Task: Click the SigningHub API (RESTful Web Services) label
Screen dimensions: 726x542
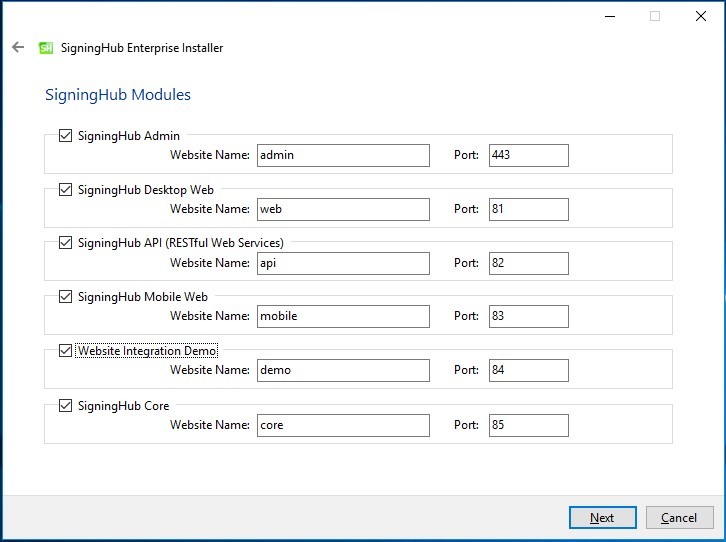Action: (x=181, y=243)
